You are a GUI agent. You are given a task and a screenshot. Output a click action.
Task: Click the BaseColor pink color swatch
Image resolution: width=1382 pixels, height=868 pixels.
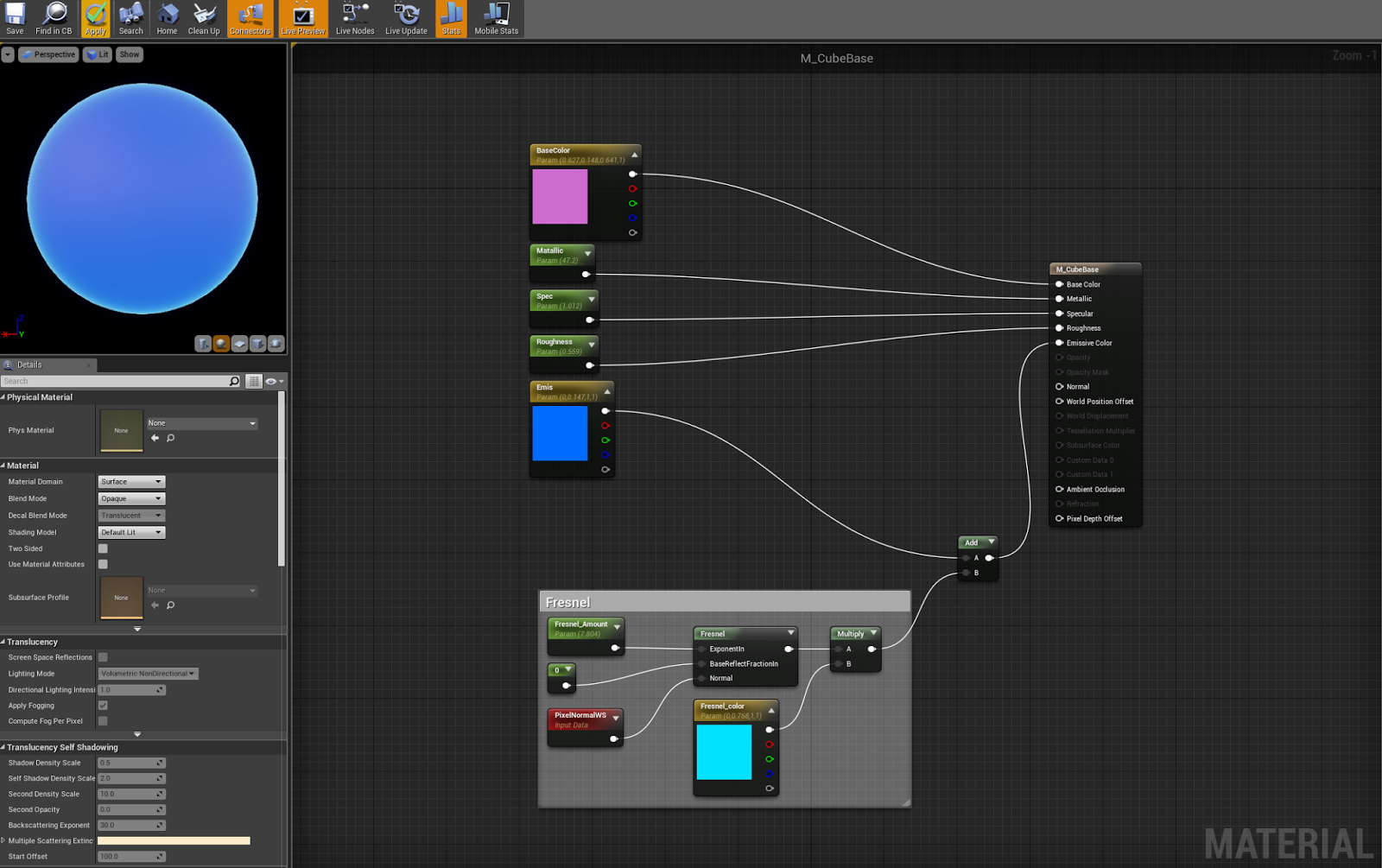(x=561, y=197)
